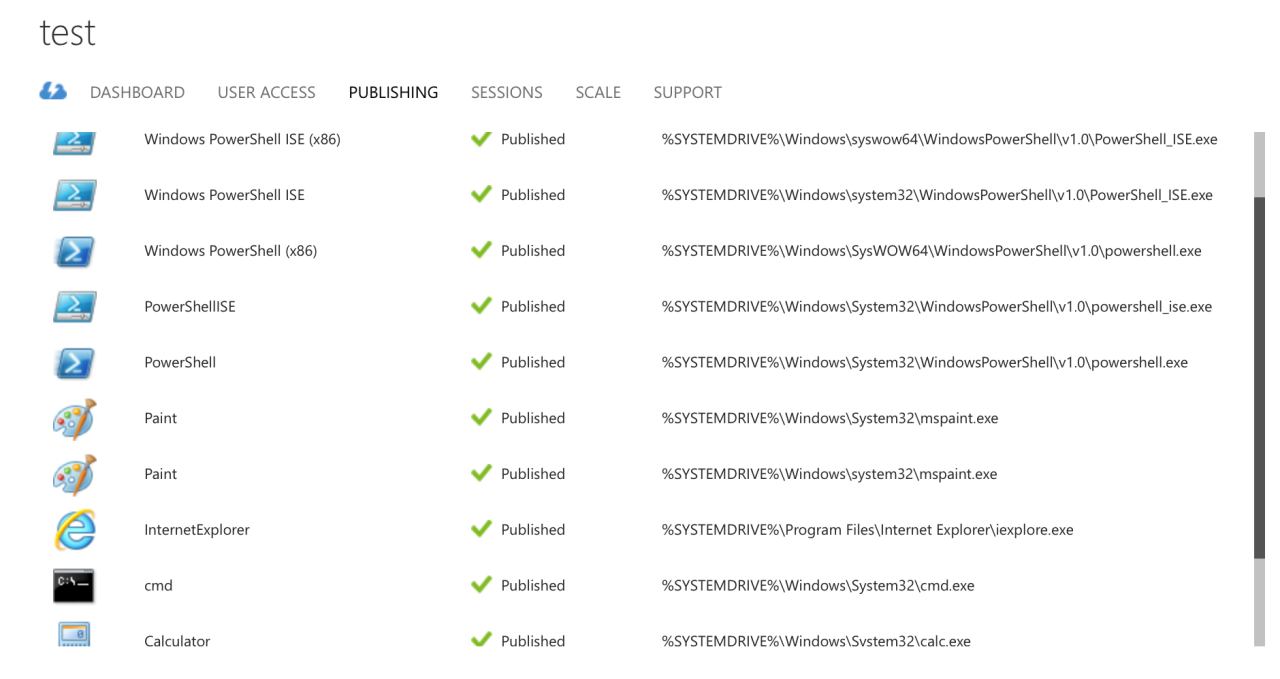Click the cmd terminal icon
The image size is (1280, 679).
pos(74,586)
